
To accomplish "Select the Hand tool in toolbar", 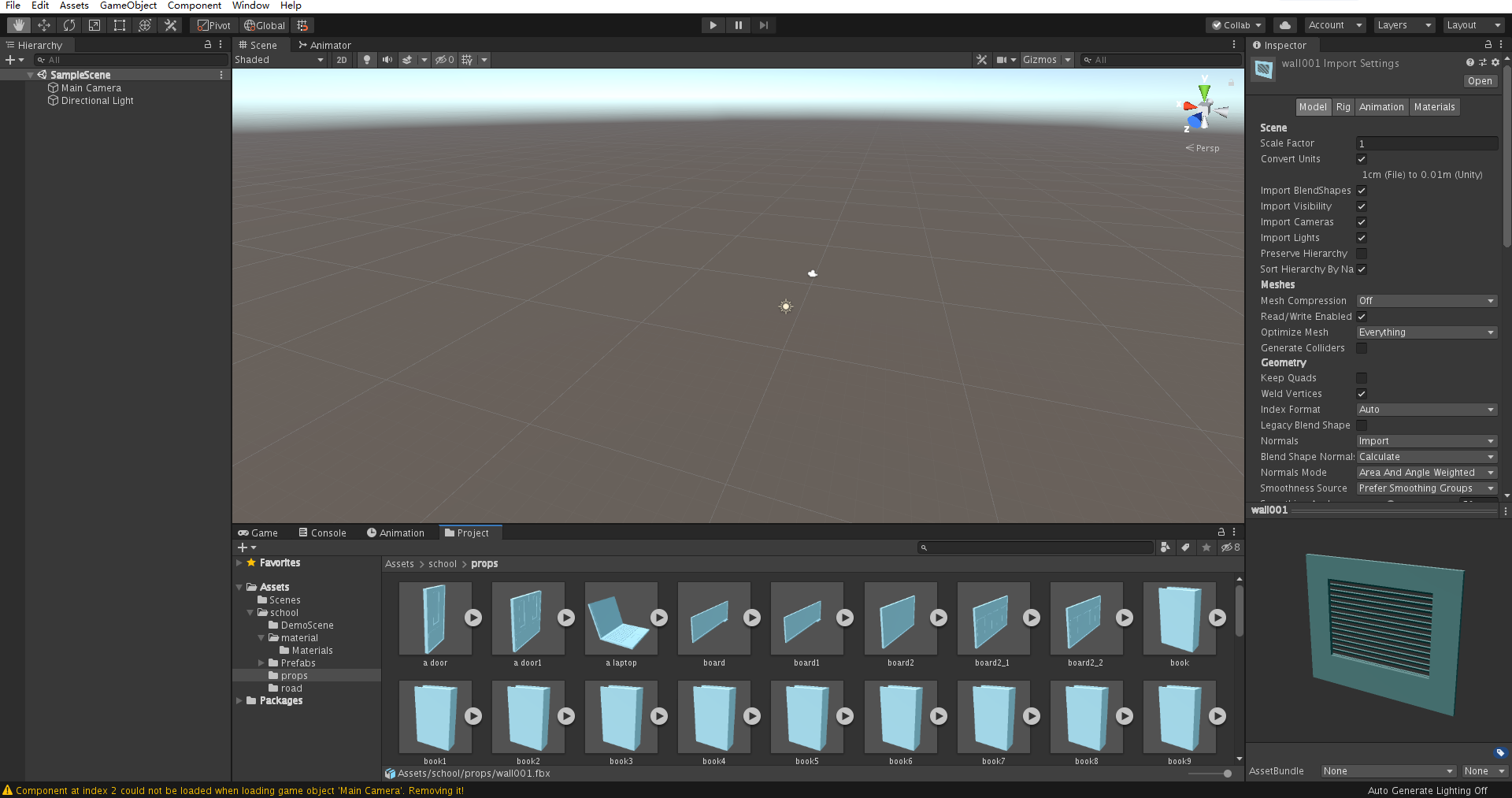I will pyautogui.click(x=19, y=25).
